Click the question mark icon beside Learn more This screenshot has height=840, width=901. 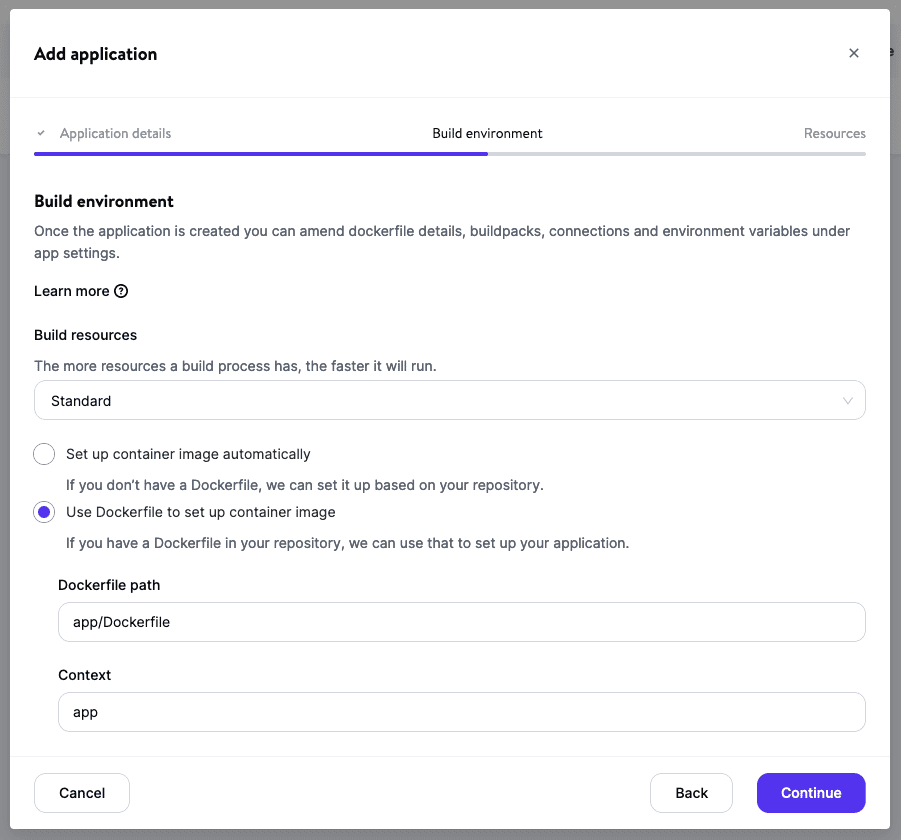coord(121,291)
